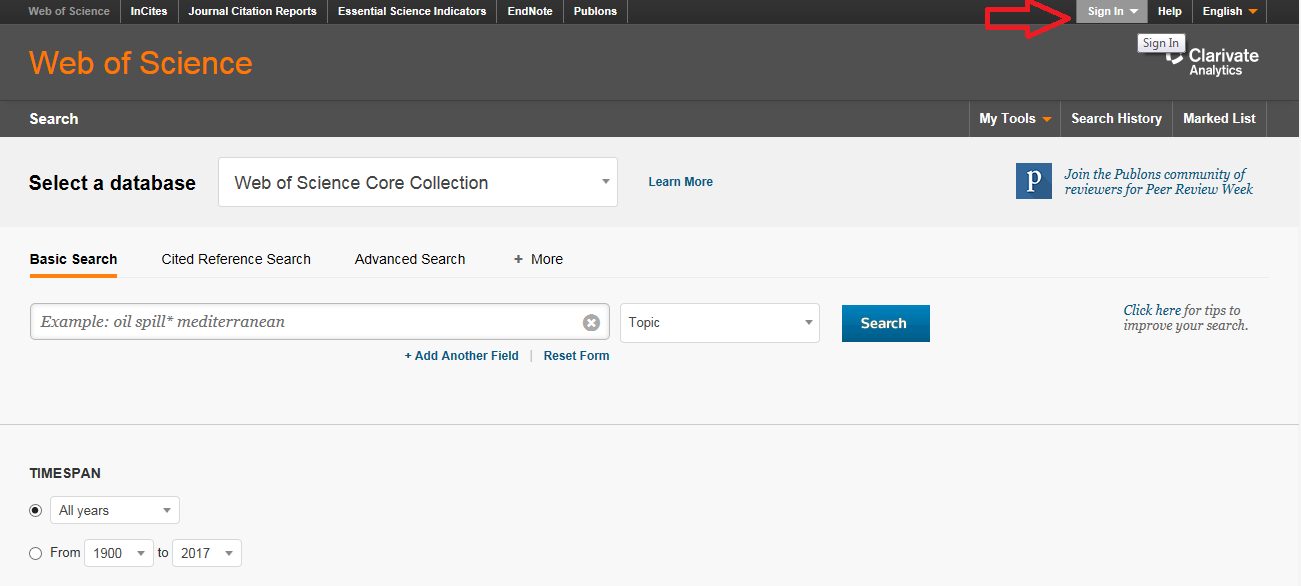Click the 'Click here' search tips link
This screenshot has width=1301, height=586.
pos(1152,310)
